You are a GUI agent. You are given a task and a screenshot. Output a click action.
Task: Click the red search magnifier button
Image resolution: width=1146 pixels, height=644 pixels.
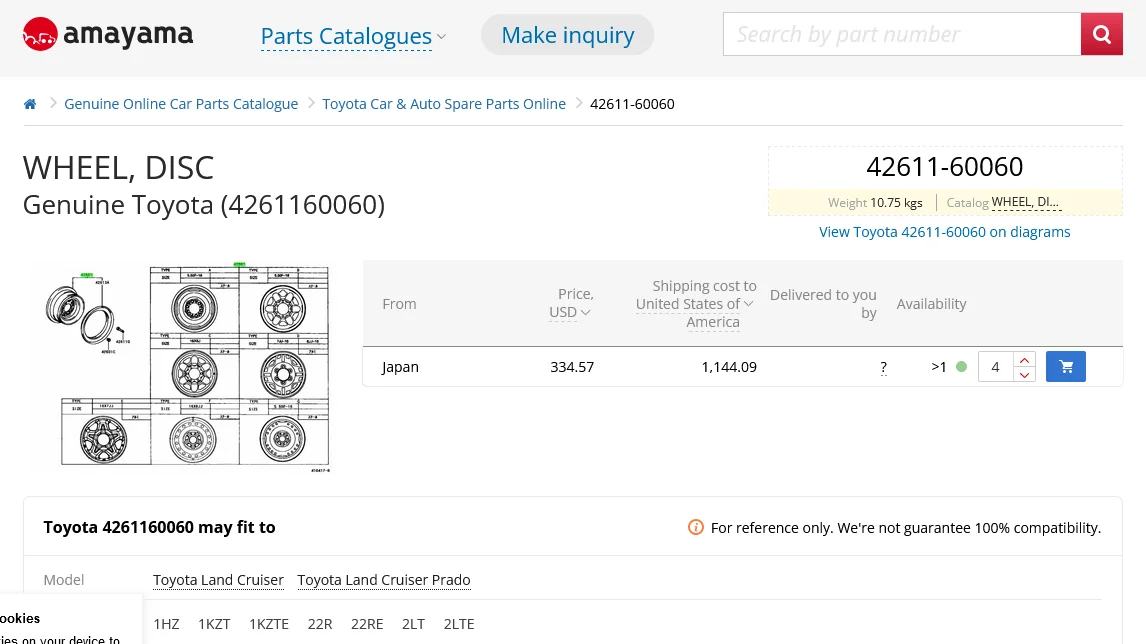pyautogui.click(x=1101, y=35)
